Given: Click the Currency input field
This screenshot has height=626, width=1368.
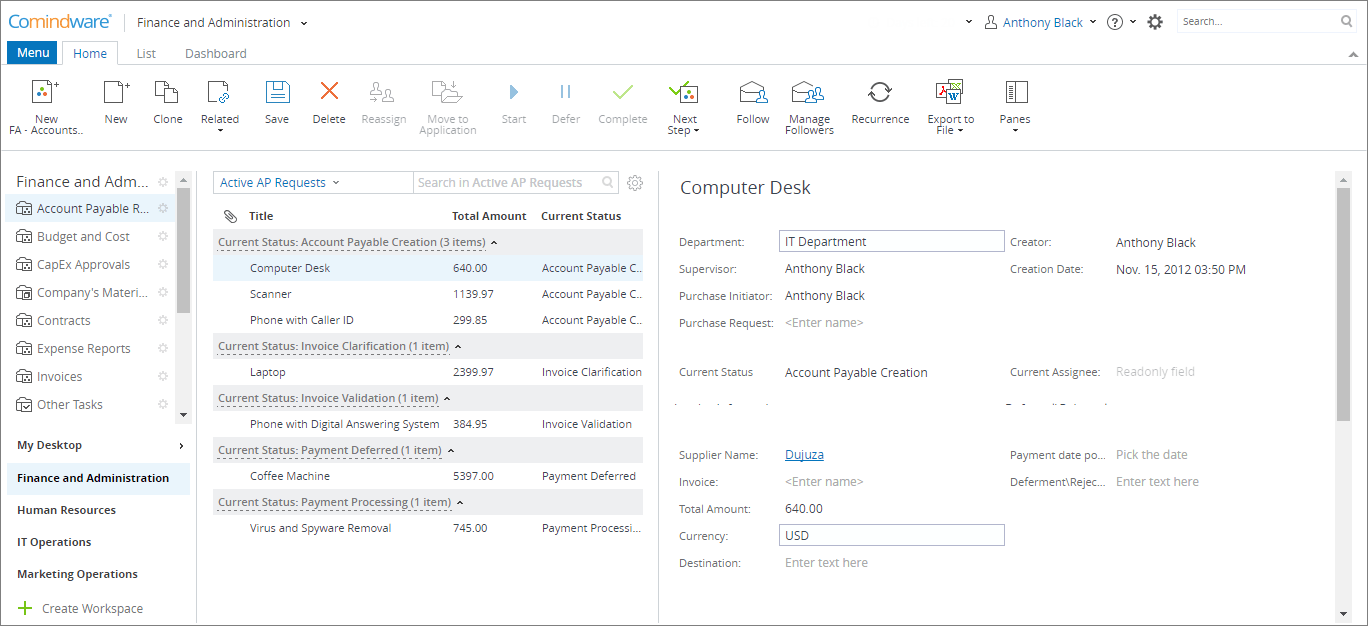Looking at the screenshot, I should pos(891,536).
